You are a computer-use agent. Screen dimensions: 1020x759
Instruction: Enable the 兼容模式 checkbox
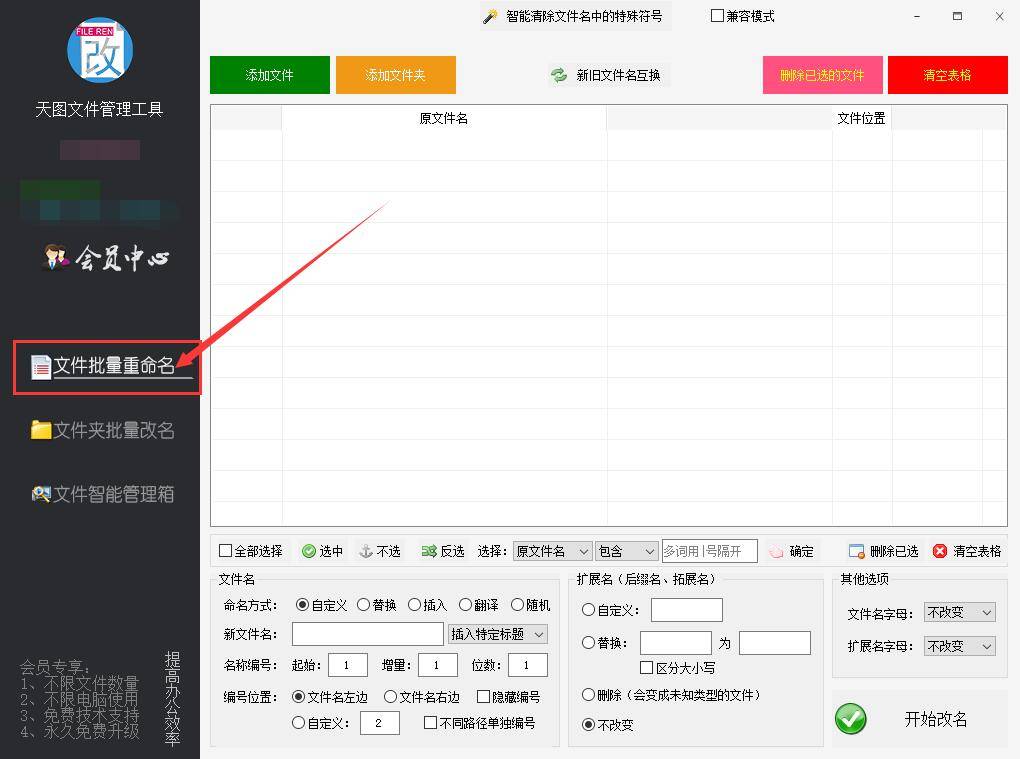(717, 16)
